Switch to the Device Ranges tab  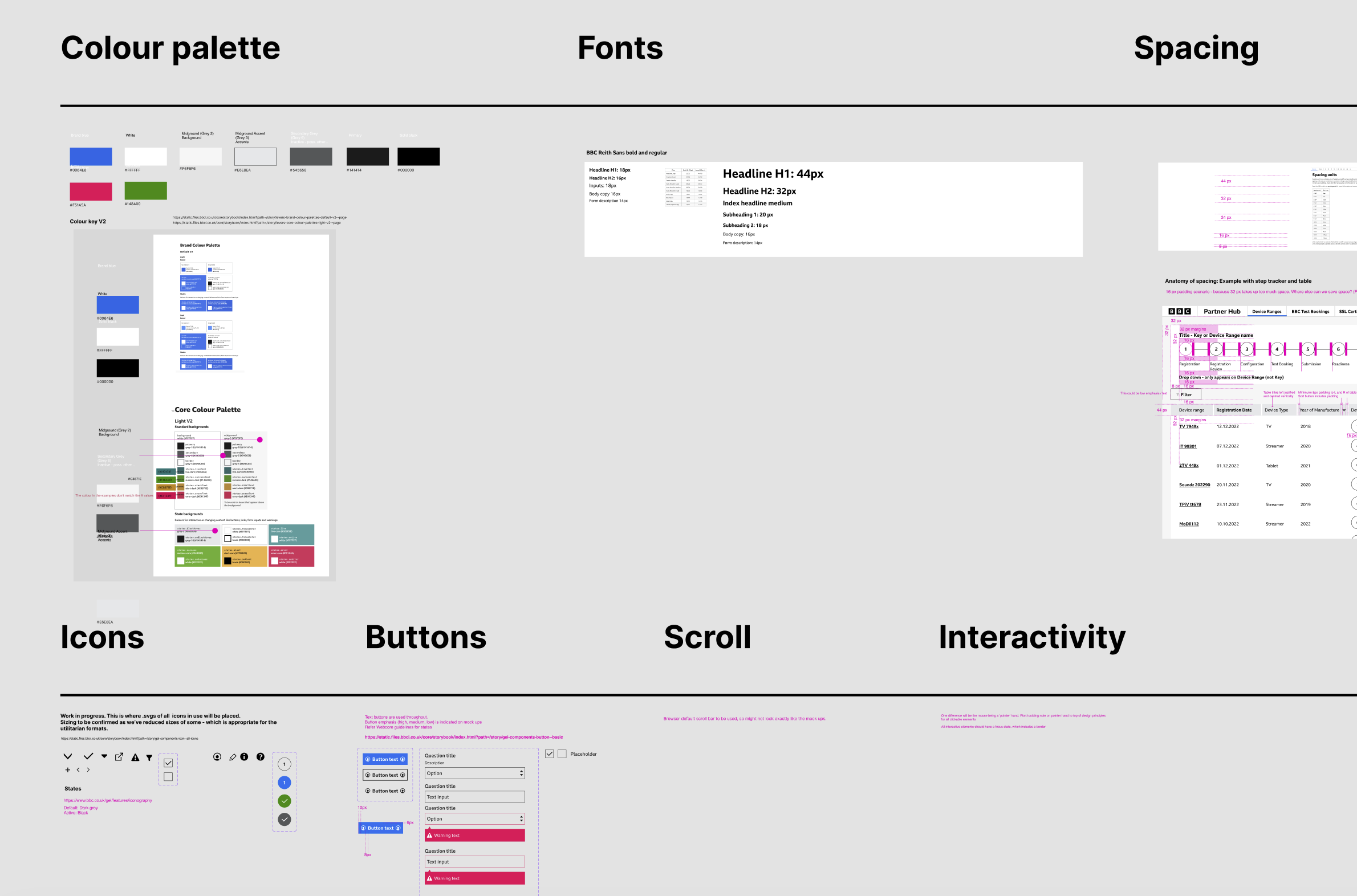(1266, 311)
